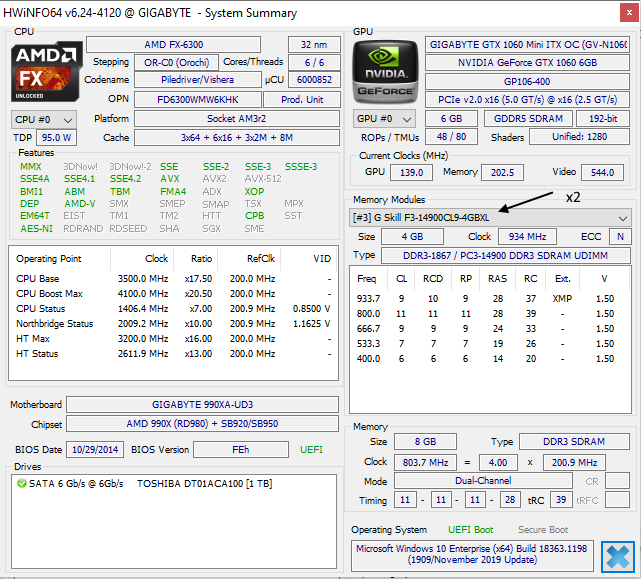Screen dimensions: 641x579
Task: Click the memory multiplier 4.00 field
Action: [x=498, y=463]
